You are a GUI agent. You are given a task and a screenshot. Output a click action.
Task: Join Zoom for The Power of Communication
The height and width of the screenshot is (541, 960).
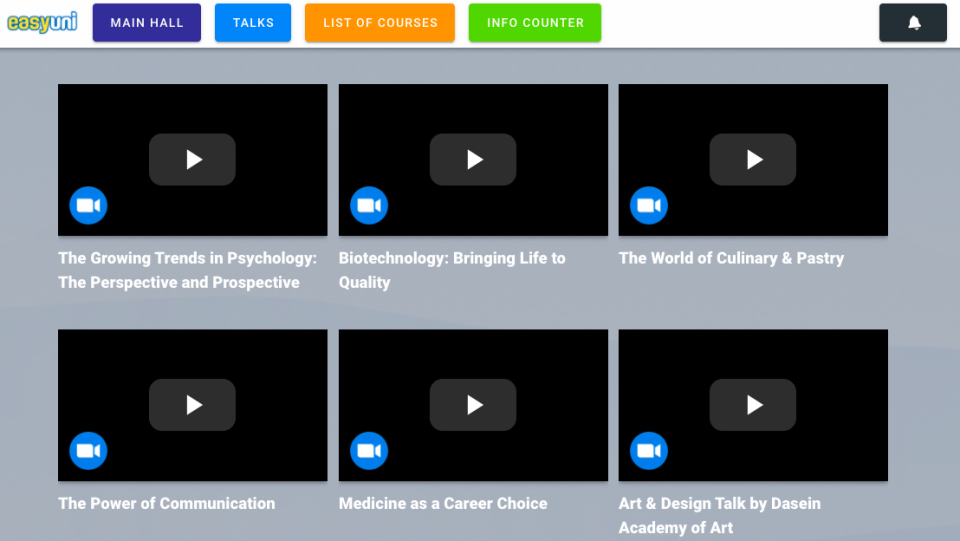(x=88, y=451)
